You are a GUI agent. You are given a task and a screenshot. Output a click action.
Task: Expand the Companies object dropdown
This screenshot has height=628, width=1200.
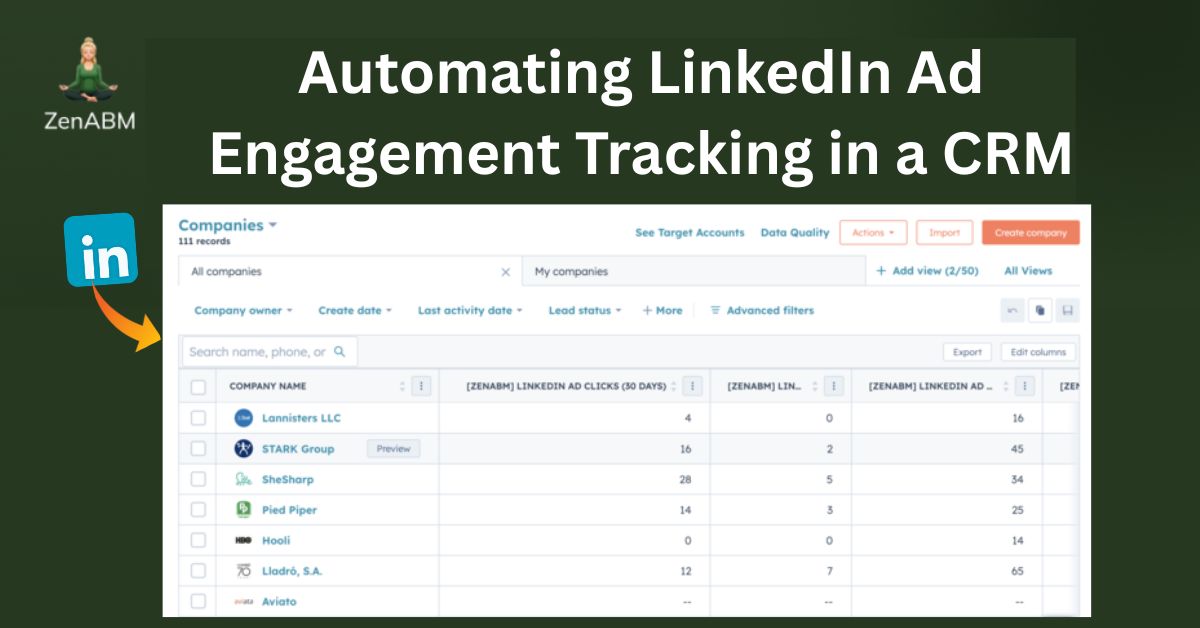228,226
